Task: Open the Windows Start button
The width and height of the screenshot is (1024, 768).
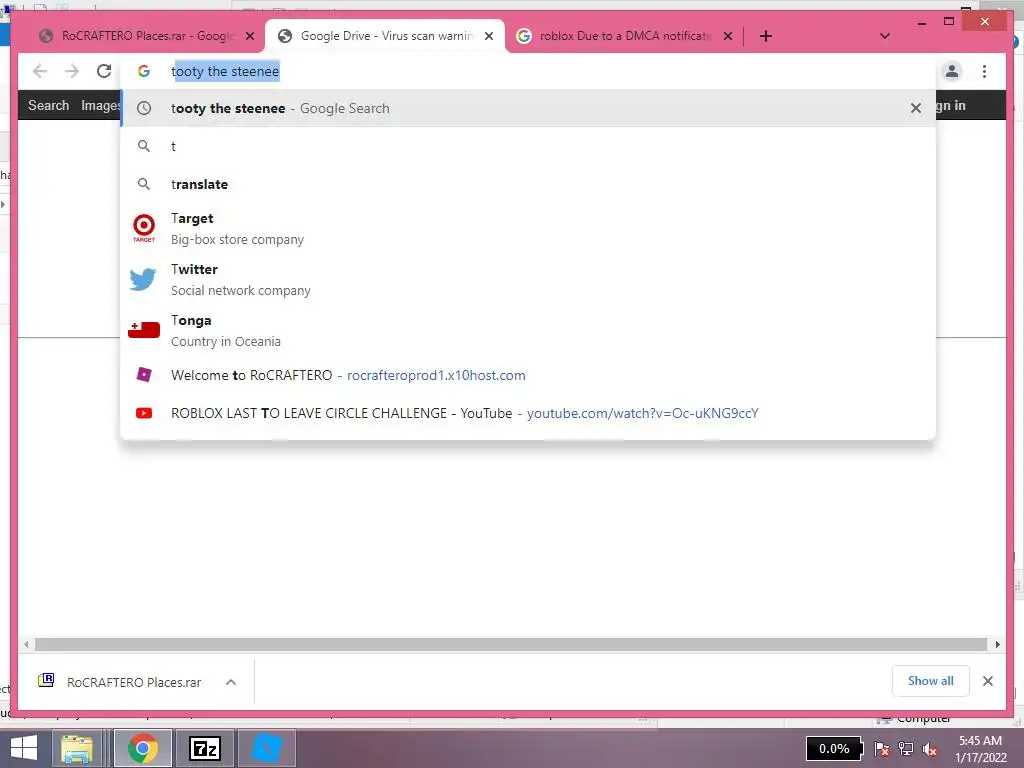Action: 24,748
